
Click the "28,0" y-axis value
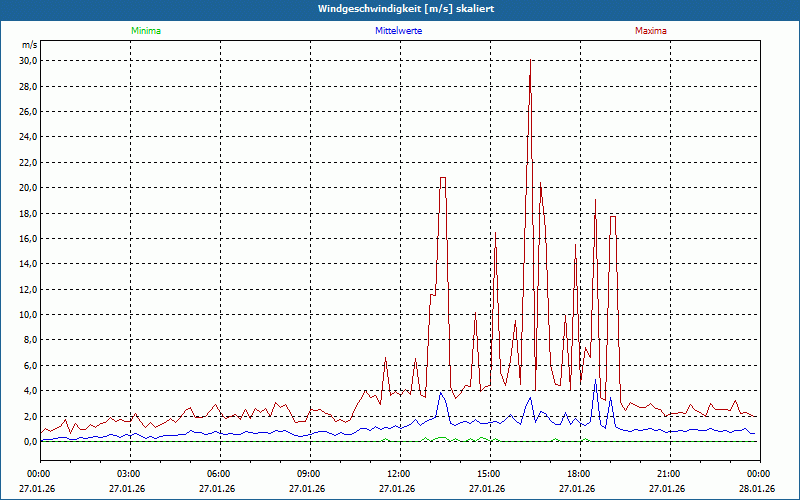pyautogui.click(x=28, y=86)
